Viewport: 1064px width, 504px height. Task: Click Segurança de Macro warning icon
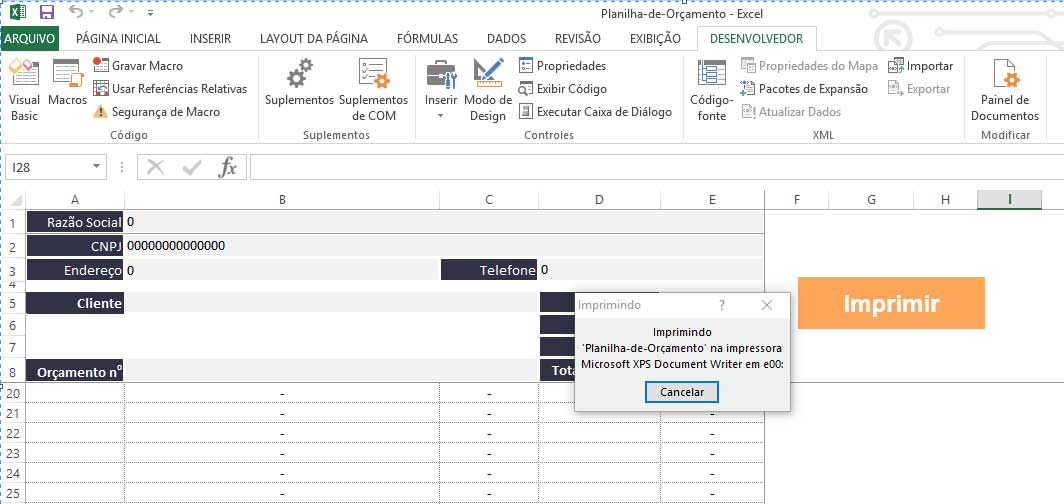click(x=100, y=112)
